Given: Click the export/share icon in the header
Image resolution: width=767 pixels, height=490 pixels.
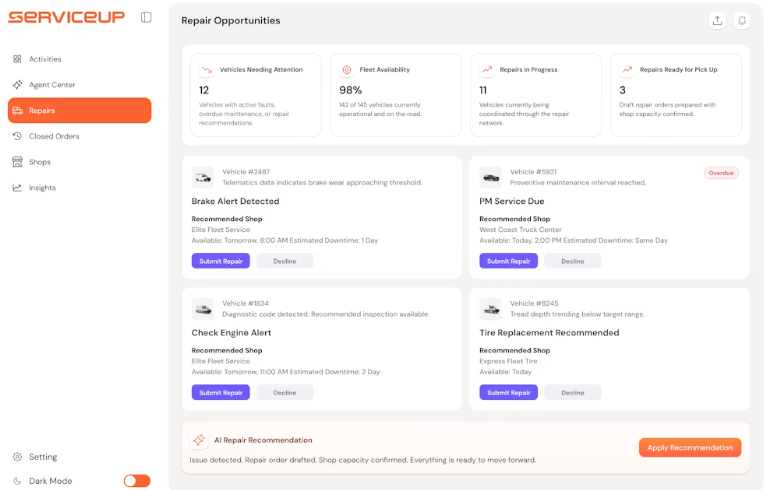Looking at the screenshot, I should [717, 21].
